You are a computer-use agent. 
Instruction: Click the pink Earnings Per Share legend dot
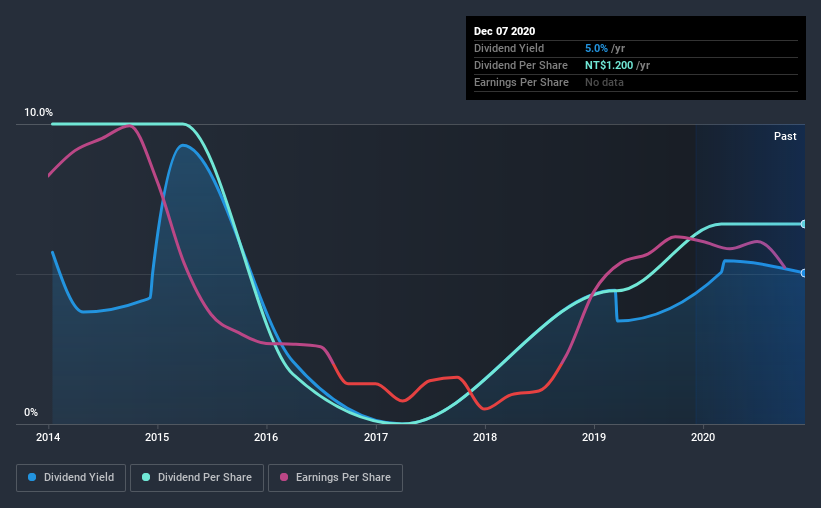(x=284, y=477)
